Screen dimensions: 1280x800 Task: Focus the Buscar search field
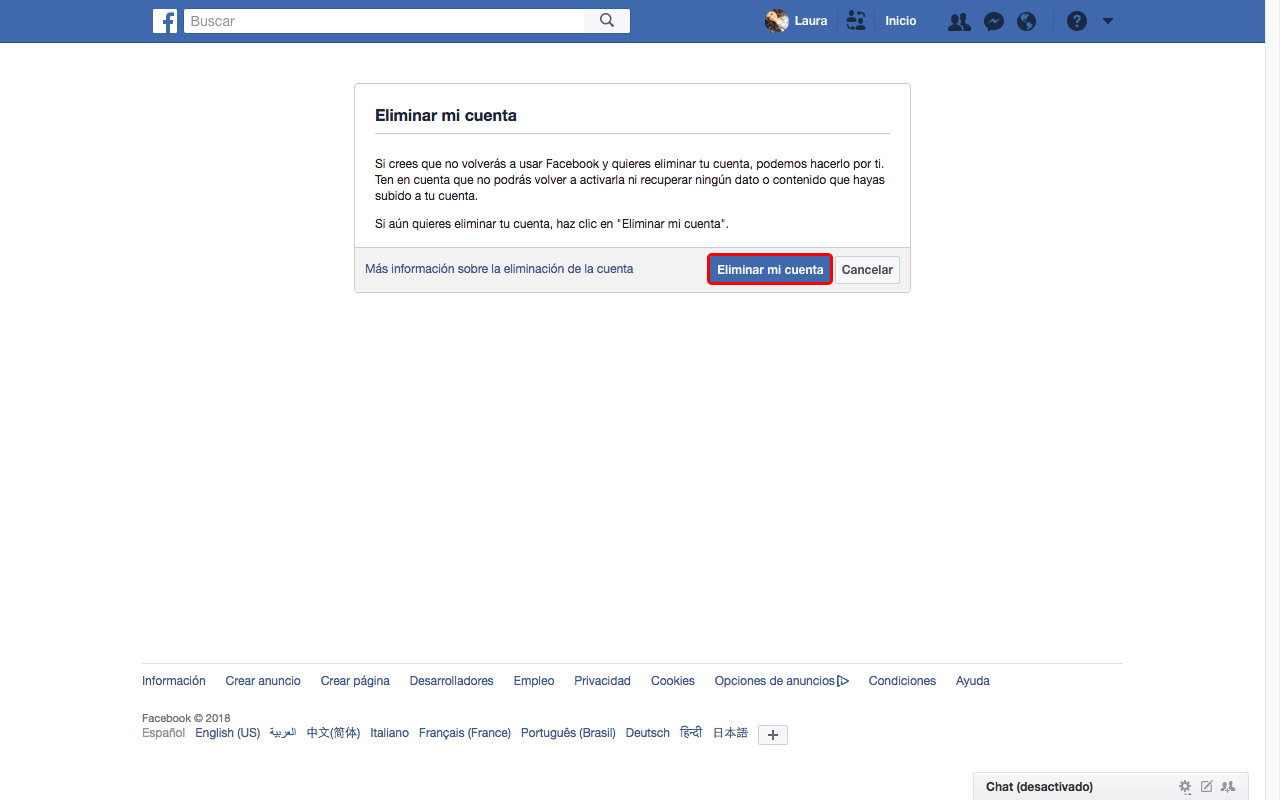tap(384, 21)
